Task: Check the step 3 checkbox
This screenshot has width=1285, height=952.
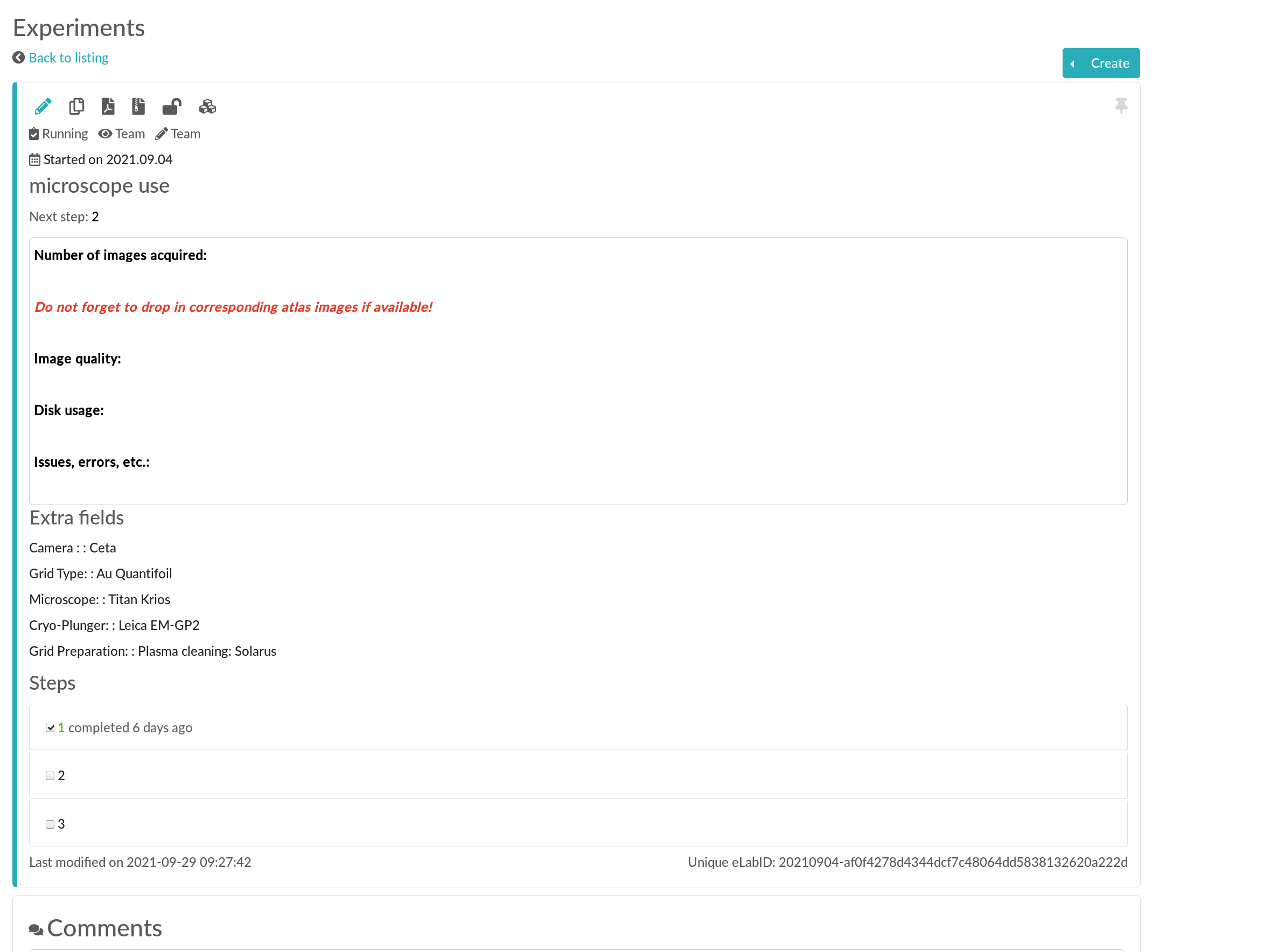Action: coord(50,824)
